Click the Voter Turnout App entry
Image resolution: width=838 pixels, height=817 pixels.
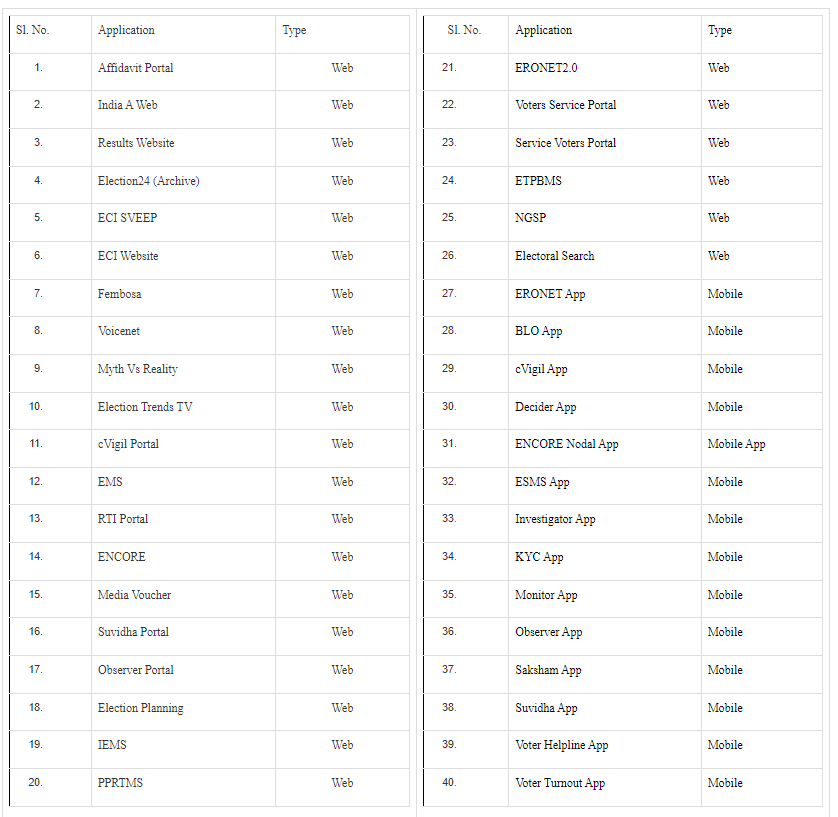pyautogui.click(x=560, y=783)
